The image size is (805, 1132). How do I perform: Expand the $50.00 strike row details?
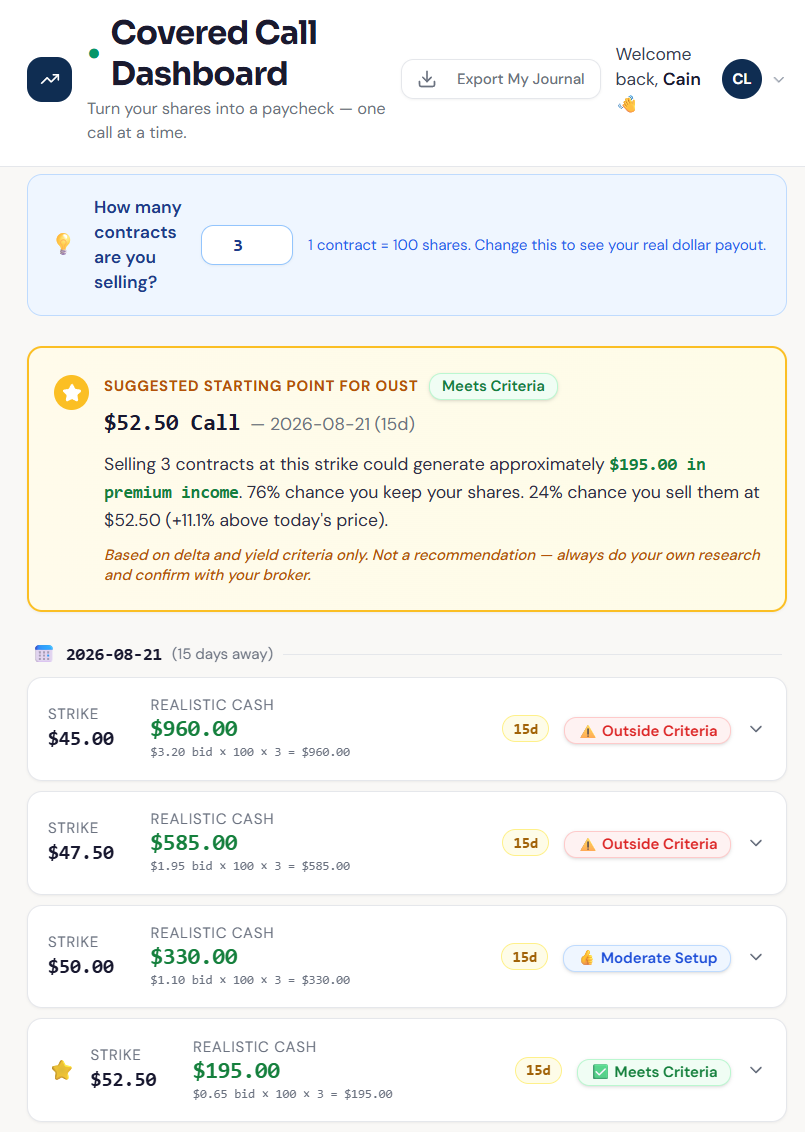[x=756, y=957]
